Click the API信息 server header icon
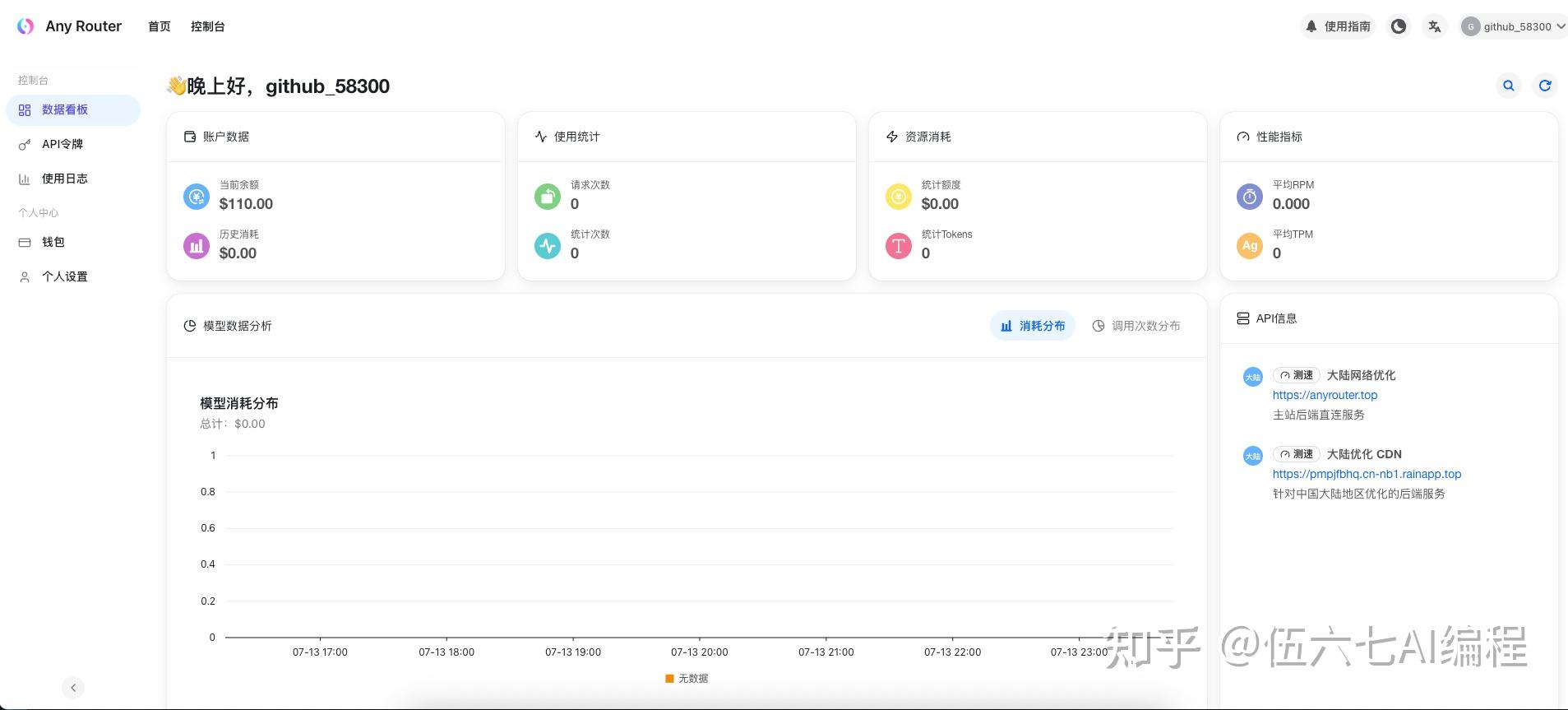1568x710 pixels. tap(1243, 318)
